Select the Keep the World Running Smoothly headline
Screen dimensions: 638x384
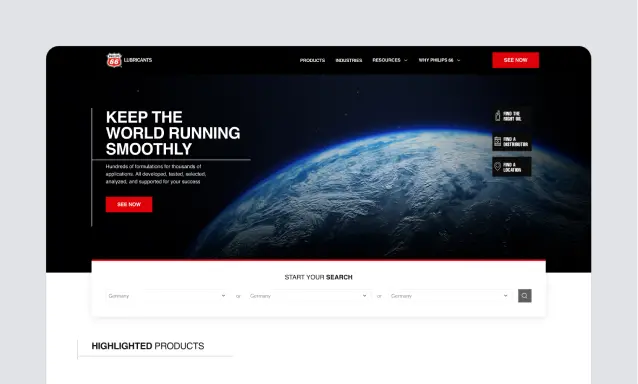(x=173, y=133)
